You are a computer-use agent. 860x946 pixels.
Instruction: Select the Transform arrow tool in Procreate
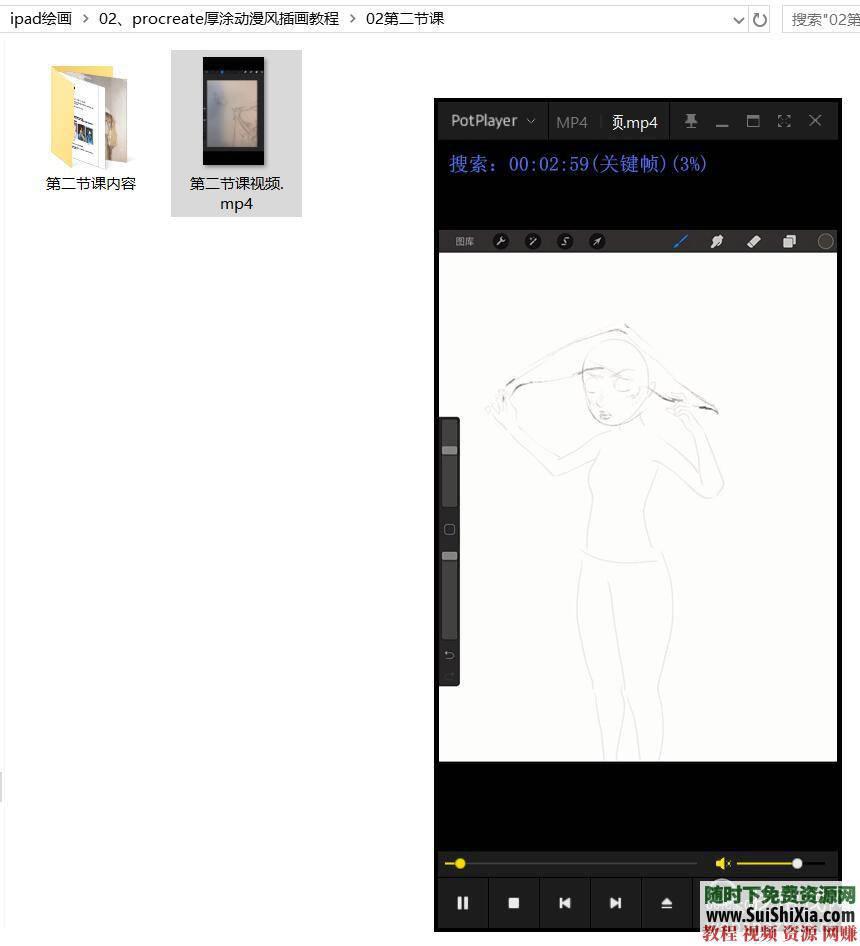599,241
